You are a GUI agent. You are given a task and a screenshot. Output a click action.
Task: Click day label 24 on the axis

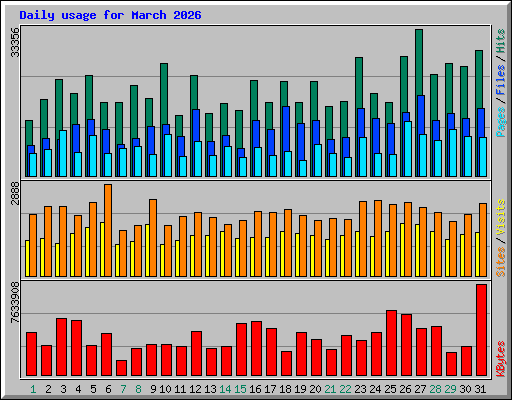tap(375, 389)
